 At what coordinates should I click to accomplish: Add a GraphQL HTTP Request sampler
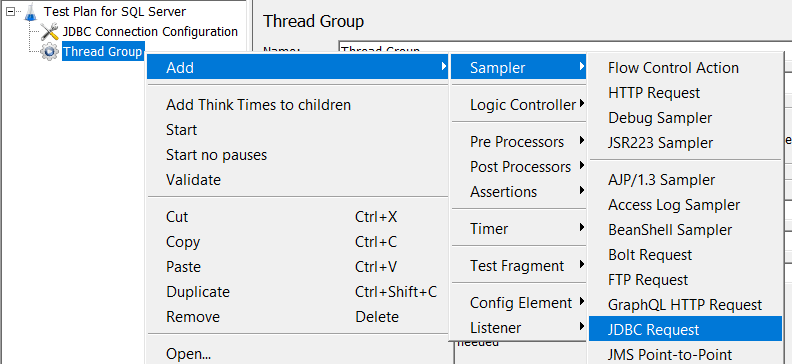pyautogui.click(x=685, y=305)
